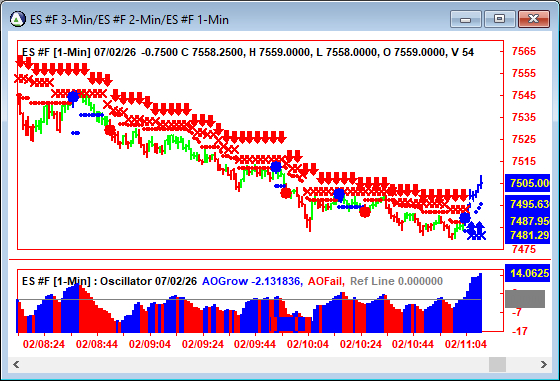Click the -17 oscillator axis label
Screen dimensions: 560x381
click(520, 331)
